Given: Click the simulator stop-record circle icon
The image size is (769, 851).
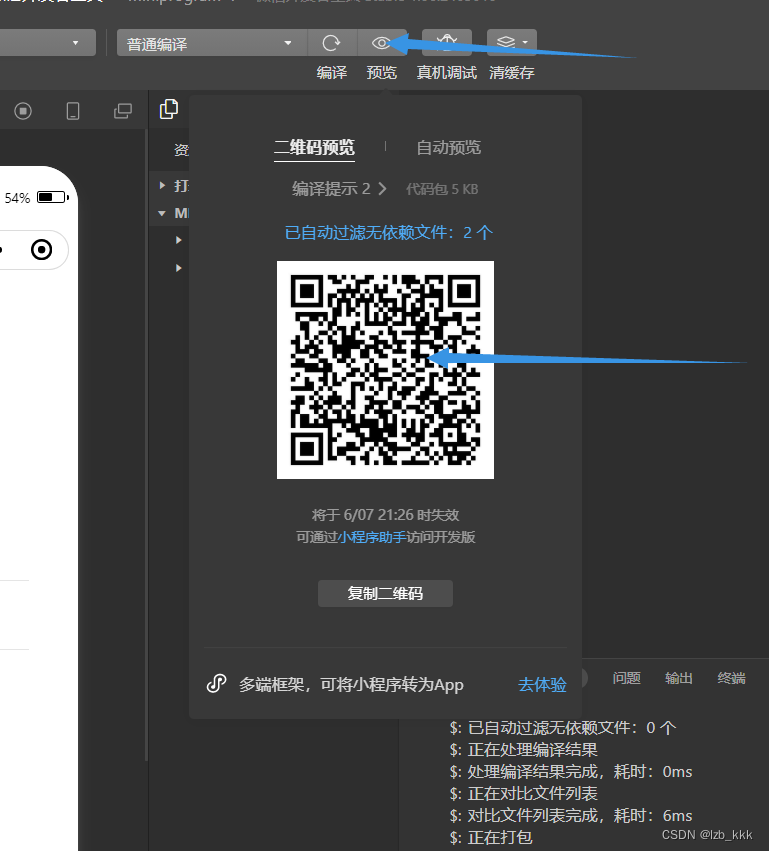Looking at the screenshot, I should (x=23, y=111).
